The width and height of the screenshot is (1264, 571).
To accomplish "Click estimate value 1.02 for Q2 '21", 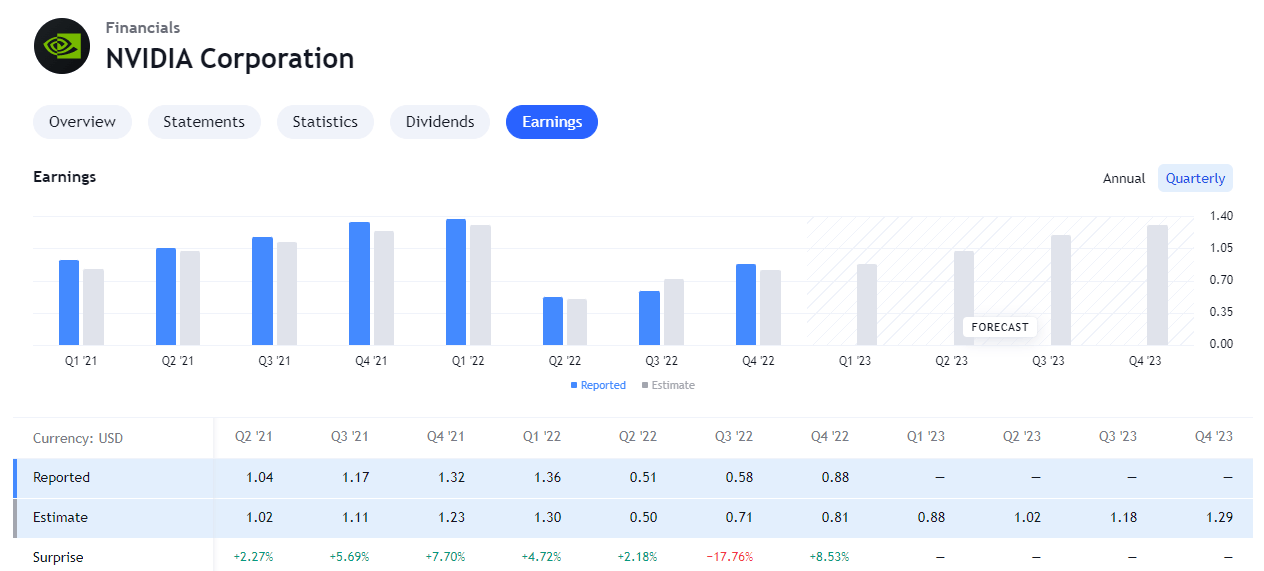I will [259, 517].
